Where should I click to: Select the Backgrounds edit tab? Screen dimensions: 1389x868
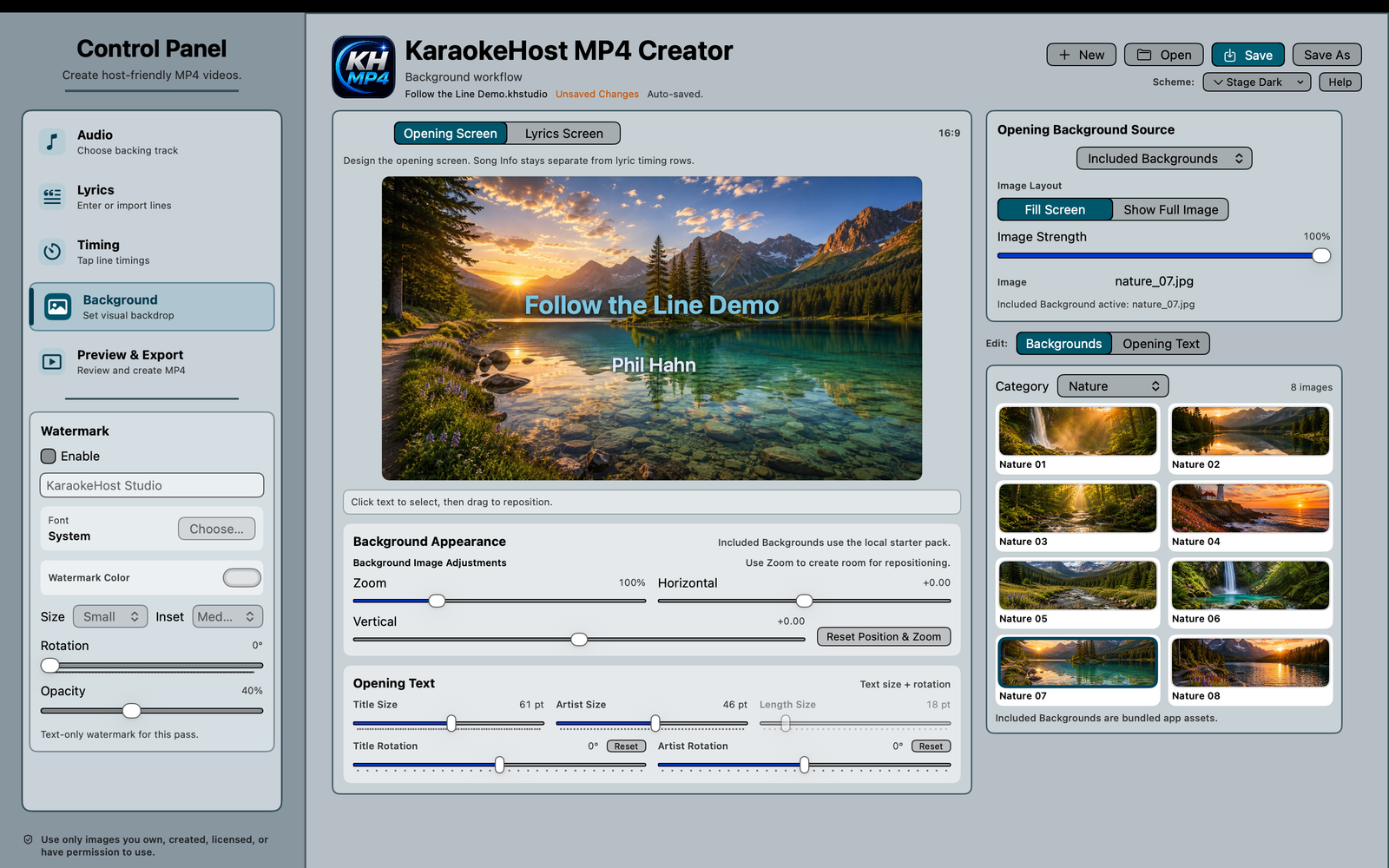(1063, 344)
